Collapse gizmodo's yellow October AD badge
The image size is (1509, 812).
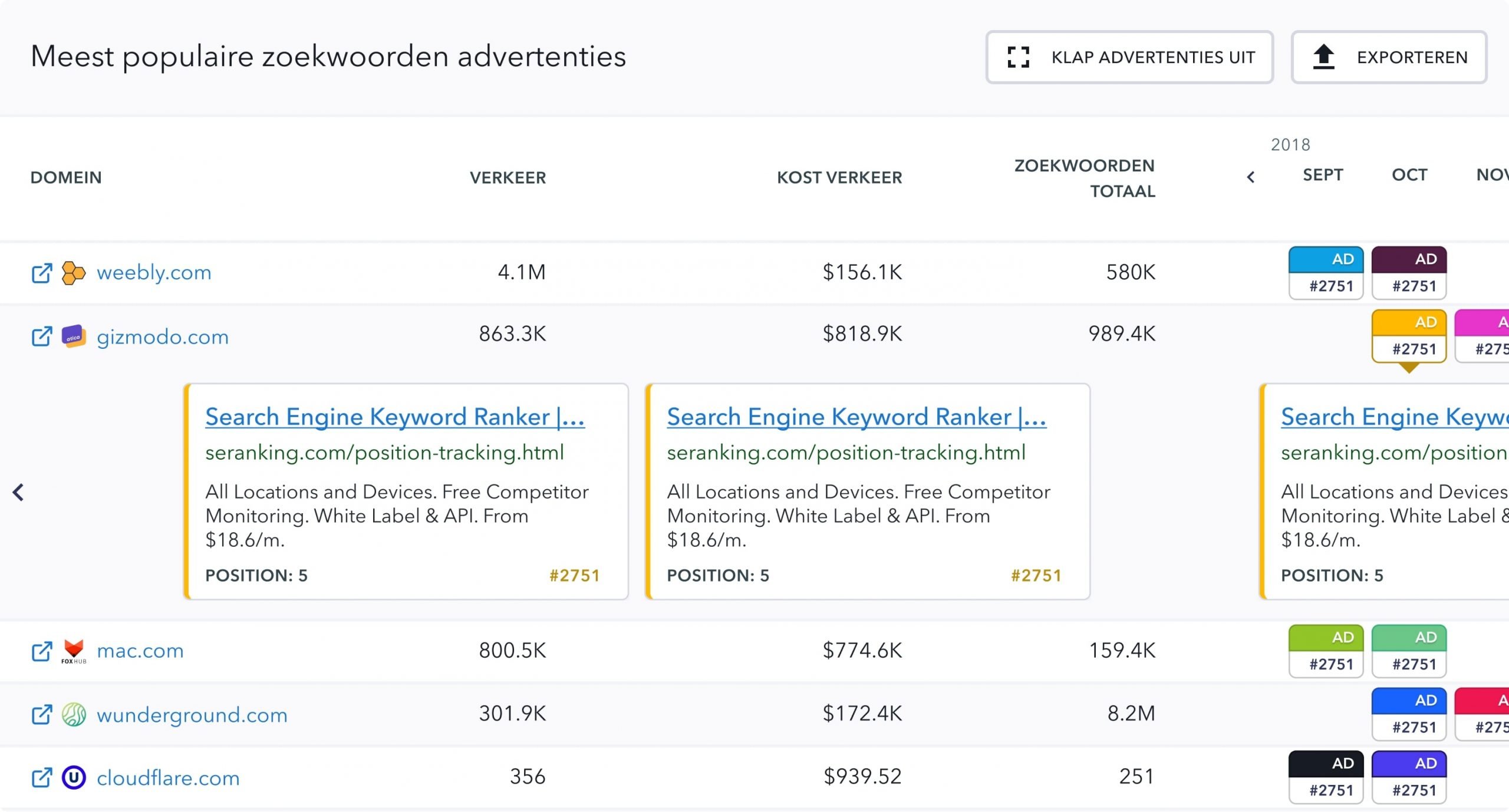pyautogui.click(x=1408, y=336)
